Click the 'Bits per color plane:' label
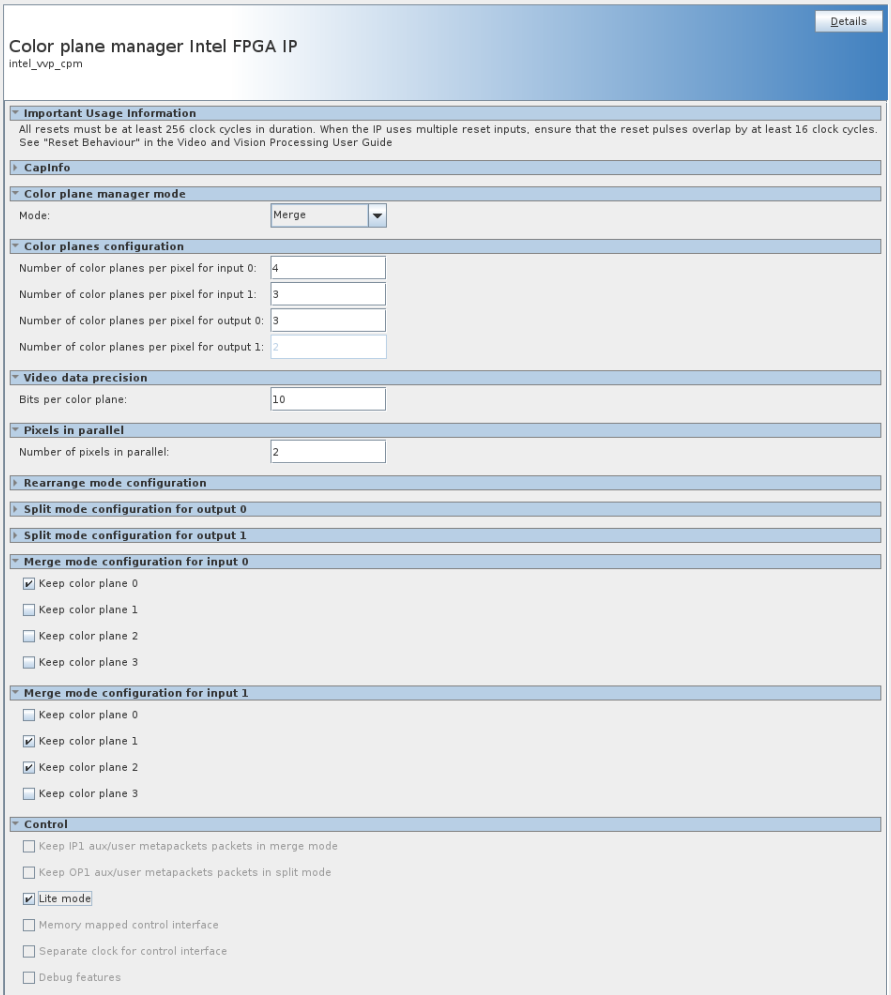 [73, 400]
